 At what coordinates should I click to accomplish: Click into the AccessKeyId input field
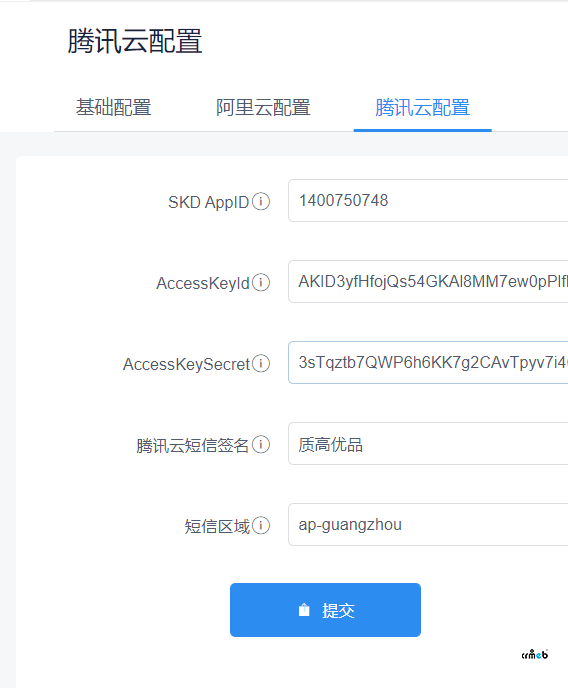(x=428, y=281)
